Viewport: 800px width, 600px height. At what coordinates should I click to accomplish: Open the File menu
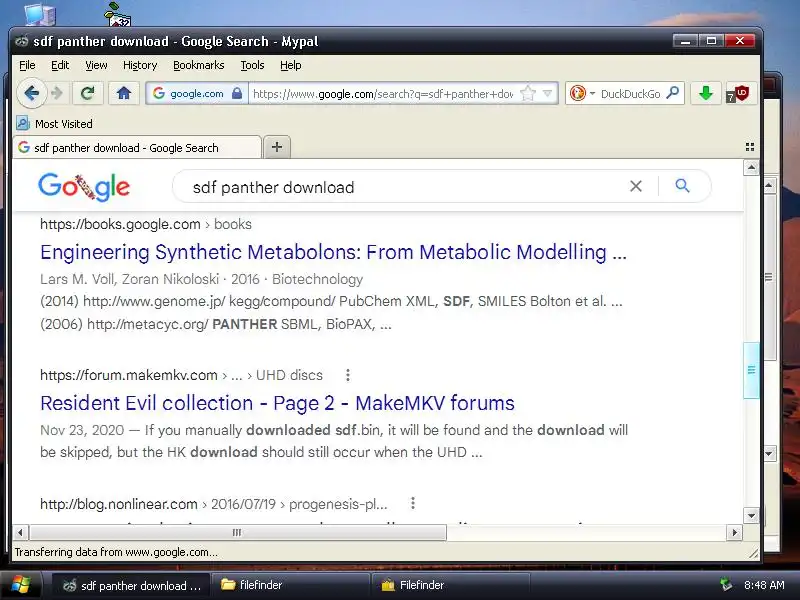point(27,65)
